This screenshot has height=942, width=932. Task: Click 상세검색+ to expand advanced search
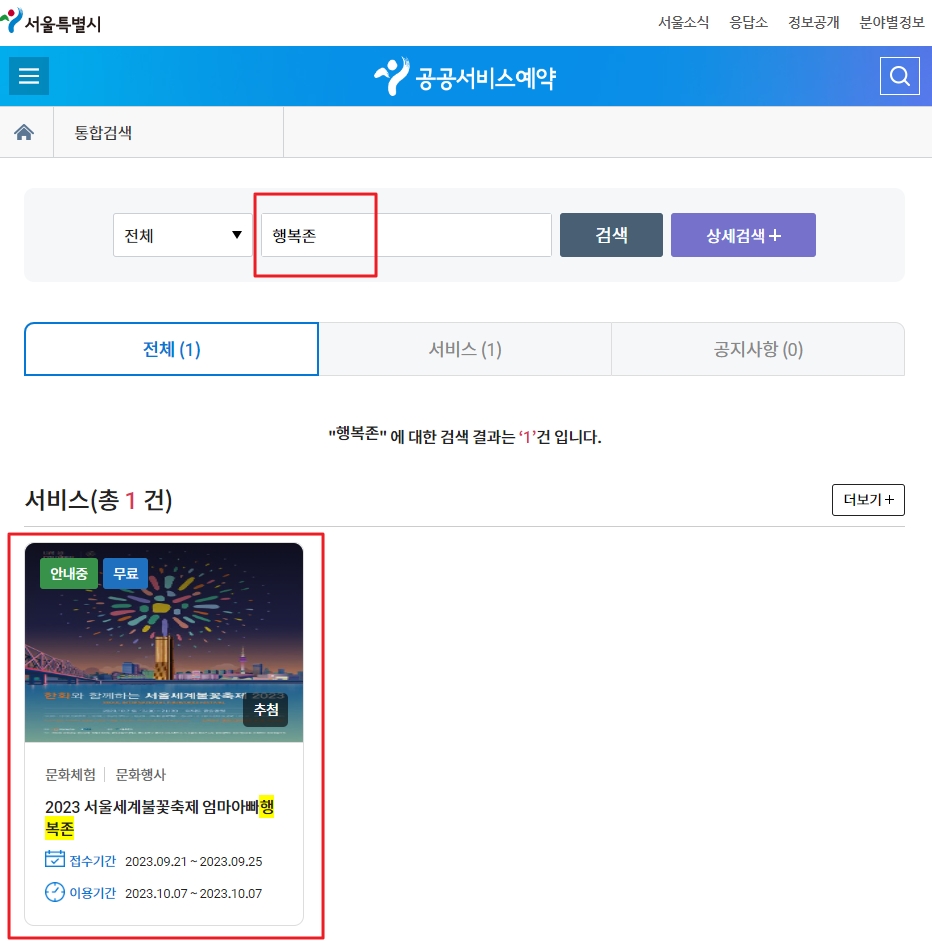743,234
